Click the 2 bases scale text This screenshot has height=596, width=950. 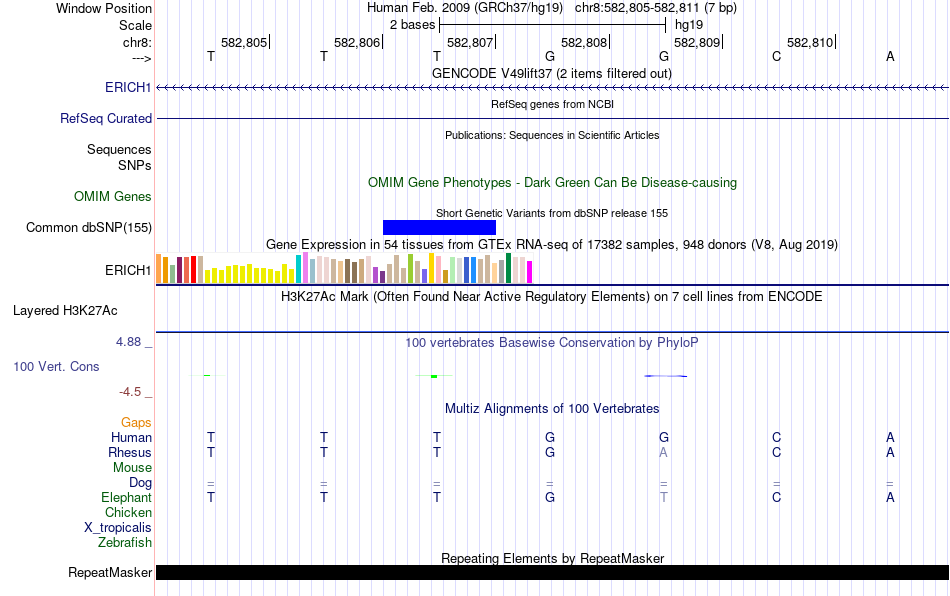[412, 25]
